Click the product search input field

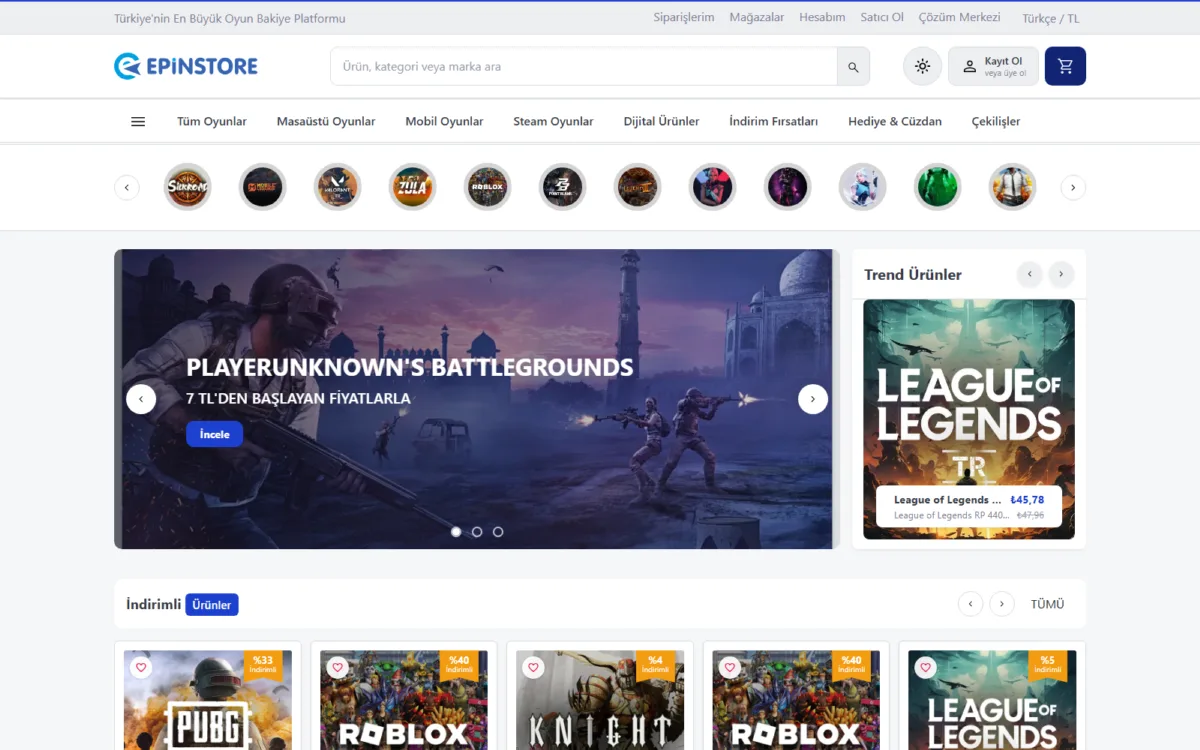[584, 67]
